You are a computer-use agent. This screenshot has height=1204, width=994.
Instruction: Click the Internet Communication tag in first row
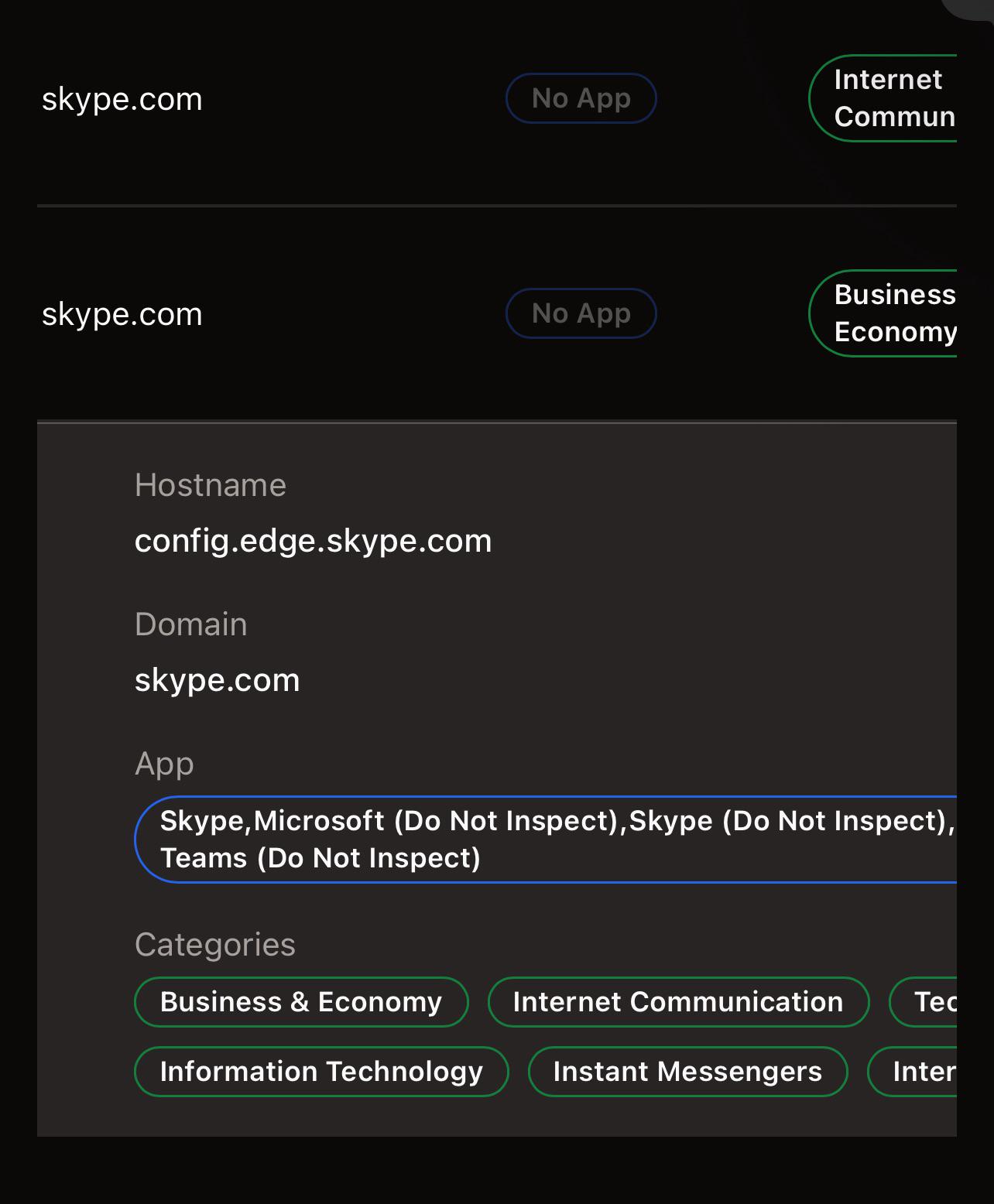coord(883,98)
